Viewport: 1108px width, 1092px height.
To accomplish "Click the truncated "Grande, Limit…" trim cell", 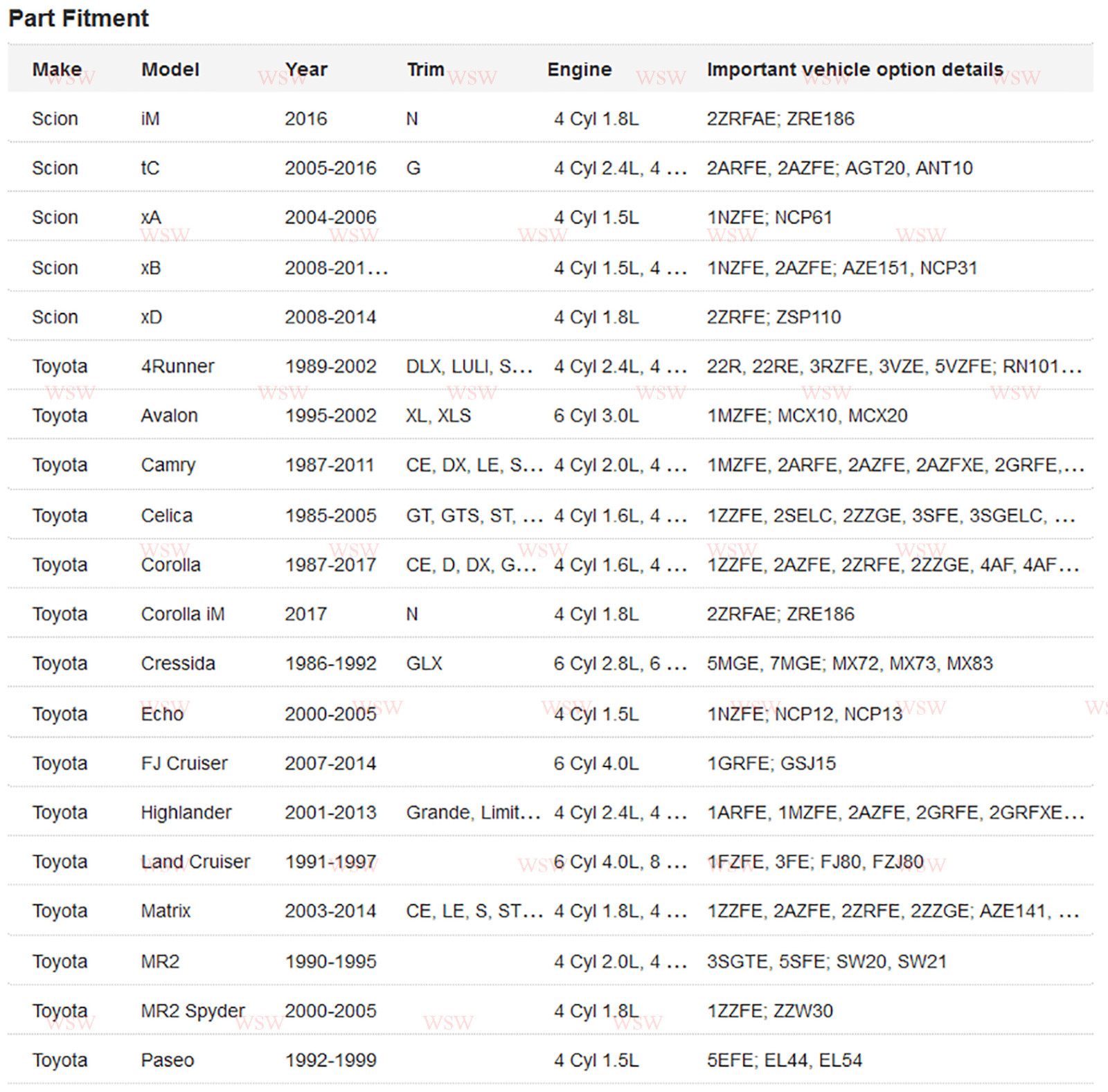I will click(474, 812).
